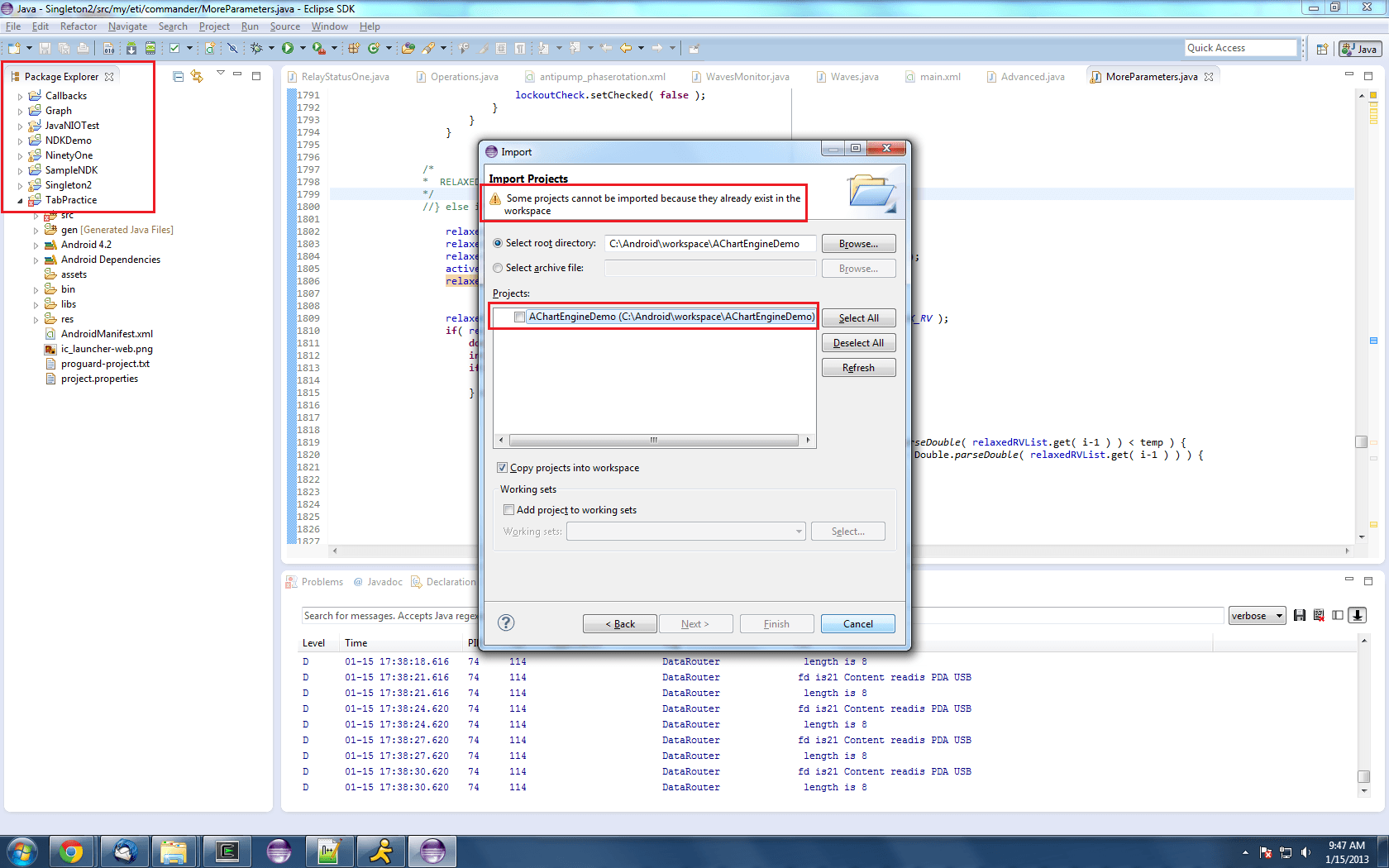Click the Clear log icon in LogCat
This screenshot has height=868, width=1389.
pyautogui.click(x=1319, y=615)
